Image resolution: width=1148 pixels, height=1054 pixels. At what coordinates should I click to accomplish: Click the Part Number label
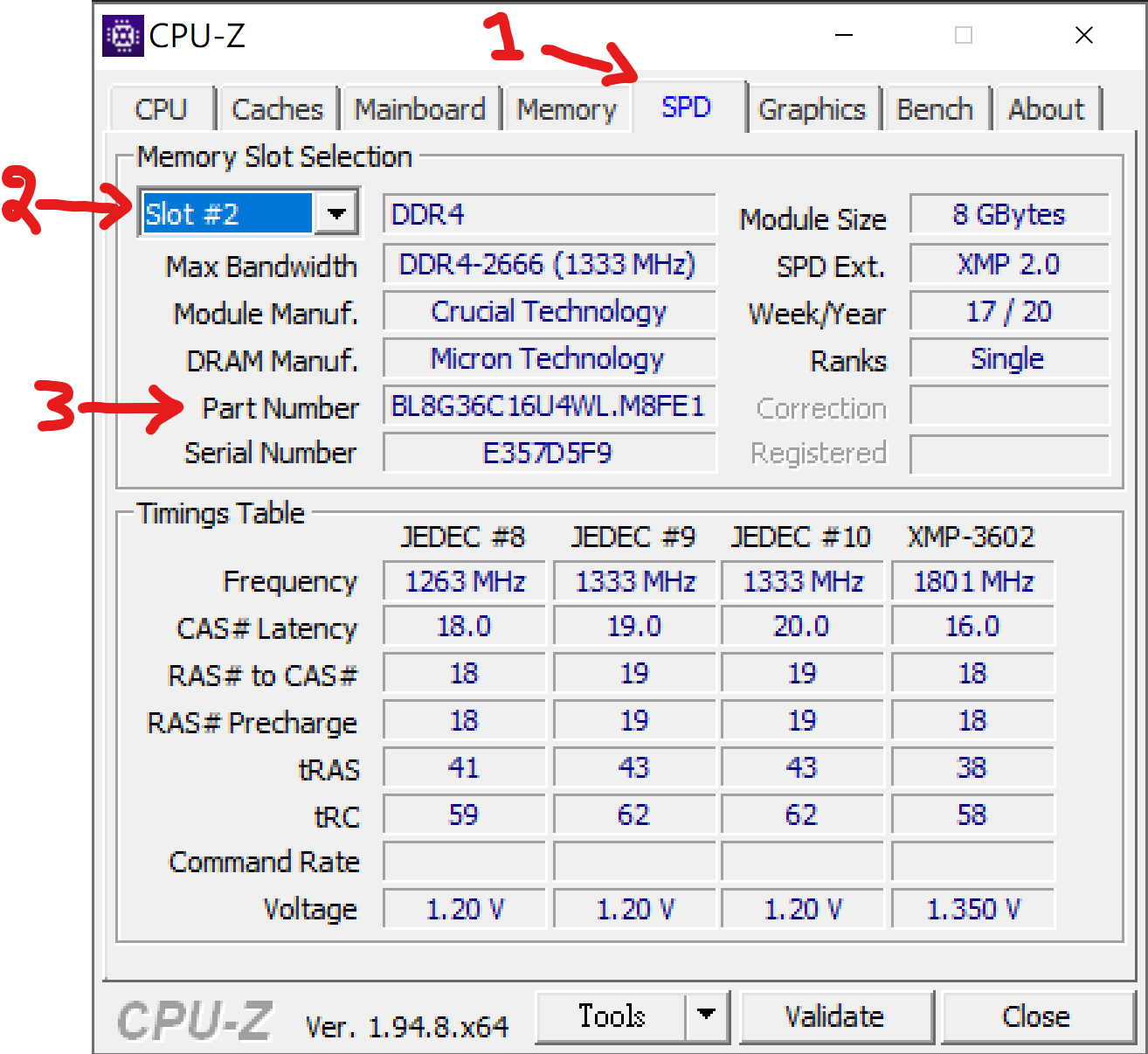280,408
